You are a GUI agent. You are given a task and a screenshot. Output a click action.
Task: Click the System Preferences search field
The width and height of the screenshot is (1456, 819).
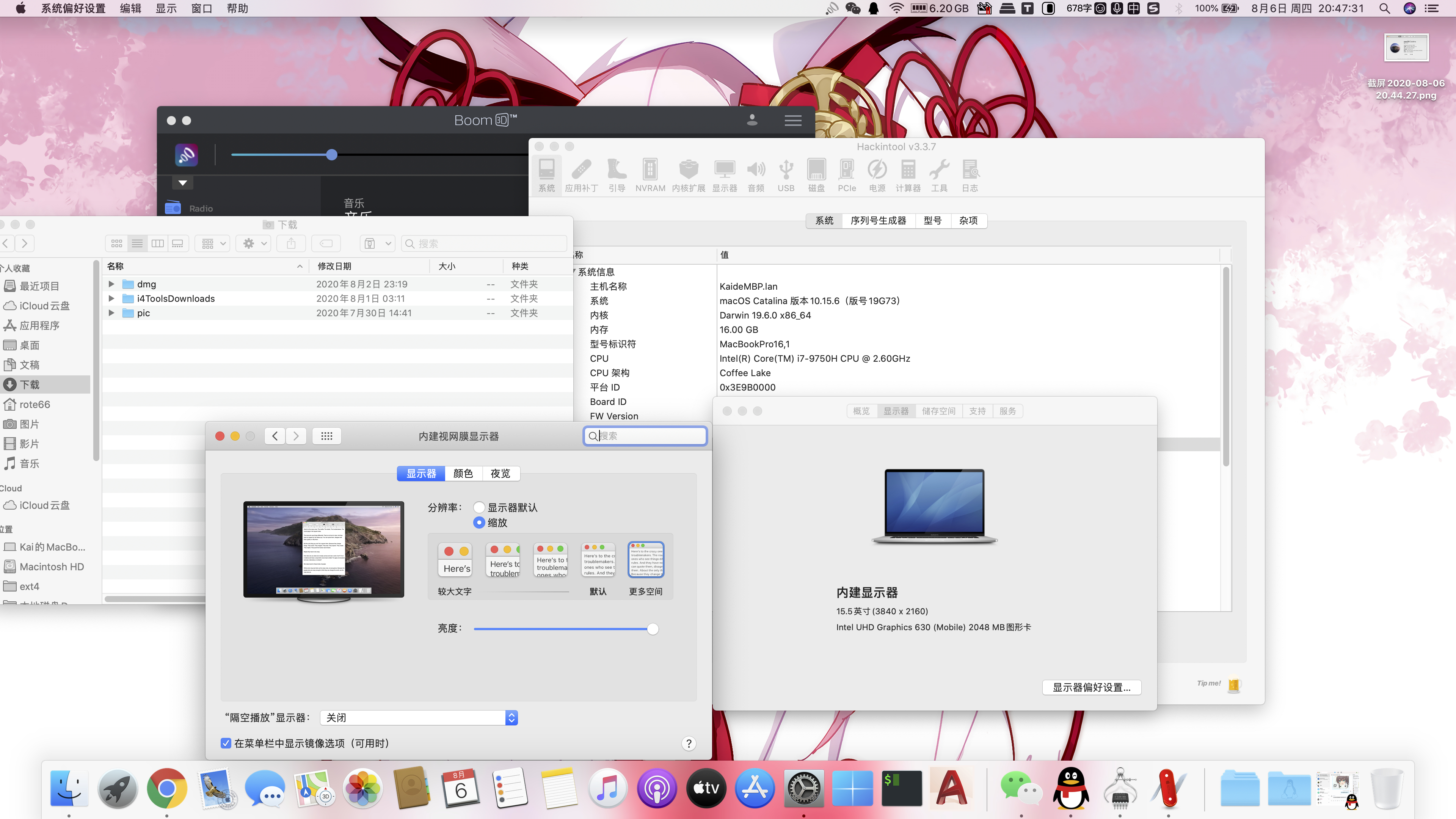(x=645, y=436)
